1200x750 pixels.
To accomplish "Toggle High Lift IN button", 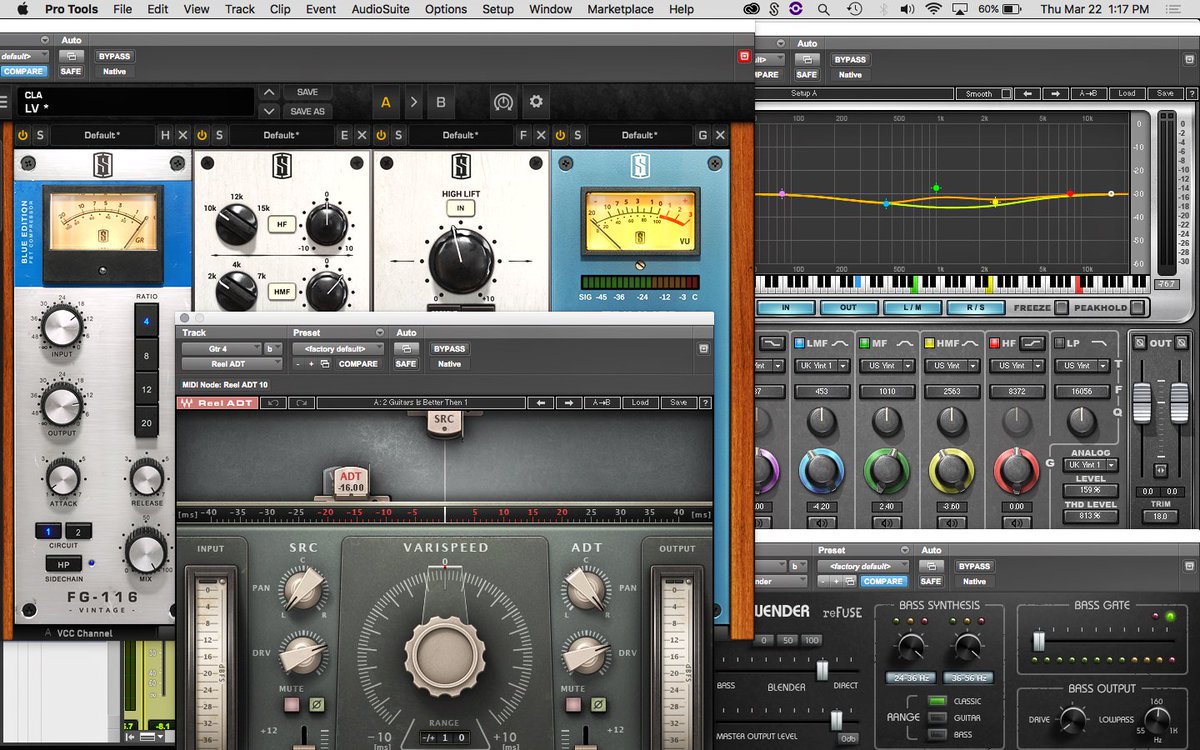I will (460, 208).
